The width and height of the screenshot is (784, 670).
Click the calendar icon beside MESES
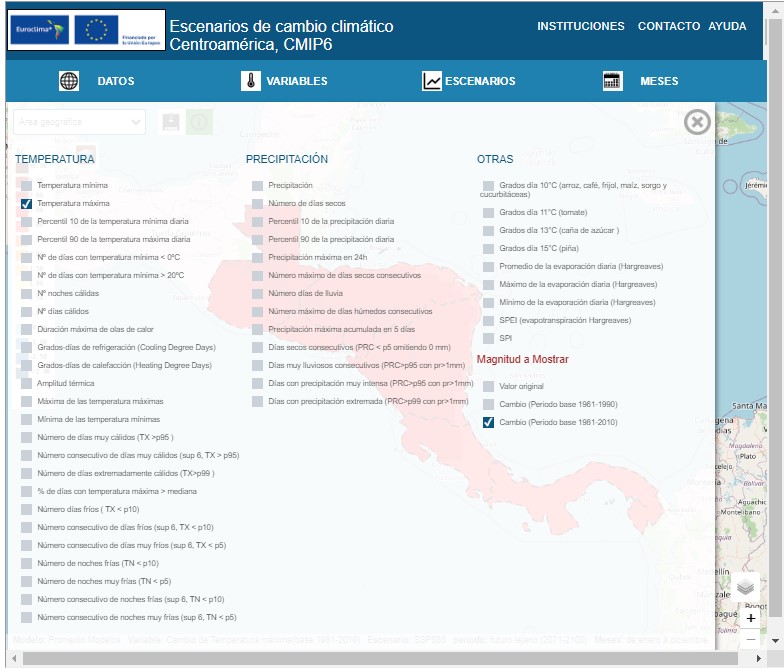[613, 82]
